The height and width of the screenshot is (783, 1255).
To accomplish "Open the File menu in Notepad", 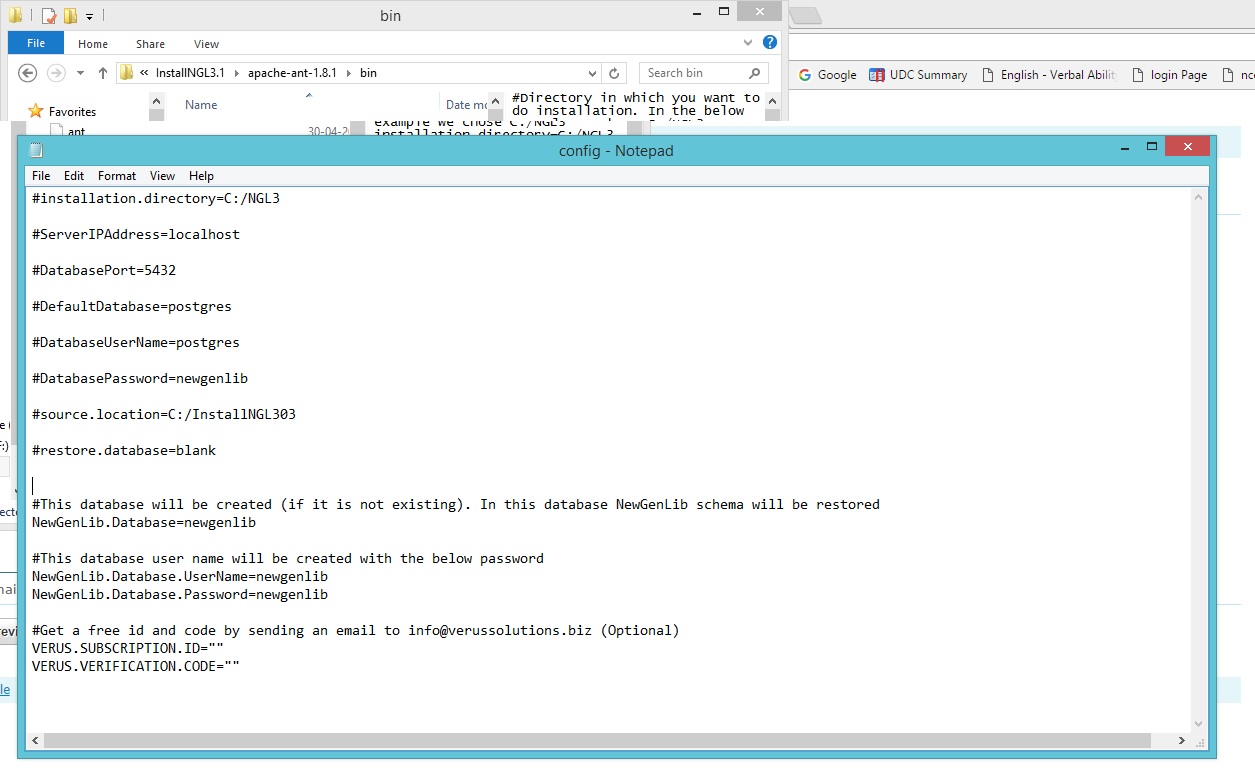I will [41, 176].
